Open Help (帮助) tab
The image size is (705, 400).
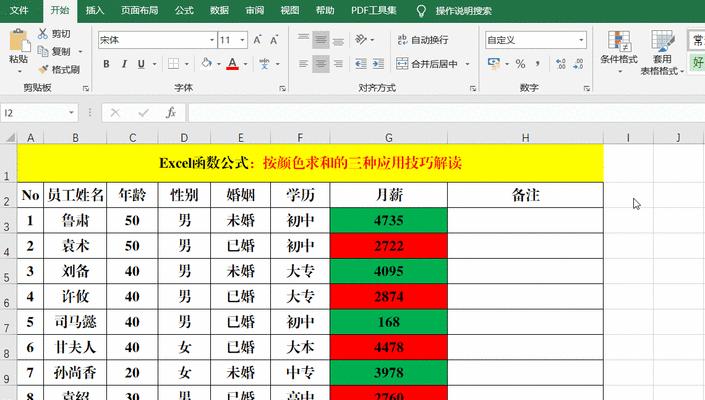pyautogui.click(x=325, y=10)
